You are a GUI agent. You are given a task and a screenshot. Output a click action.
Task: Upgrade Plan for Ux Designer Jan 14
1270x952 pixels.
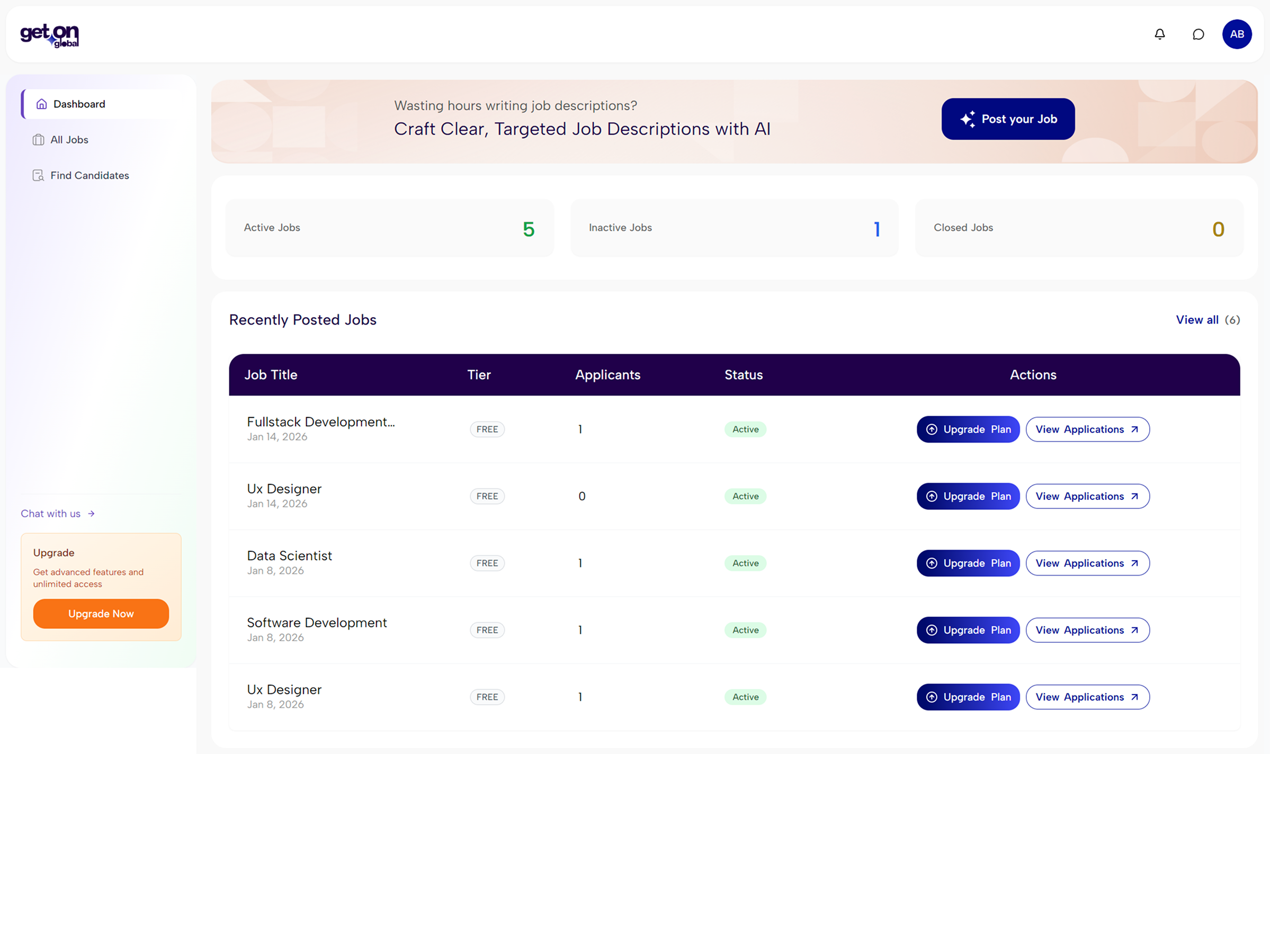point(968,496)
